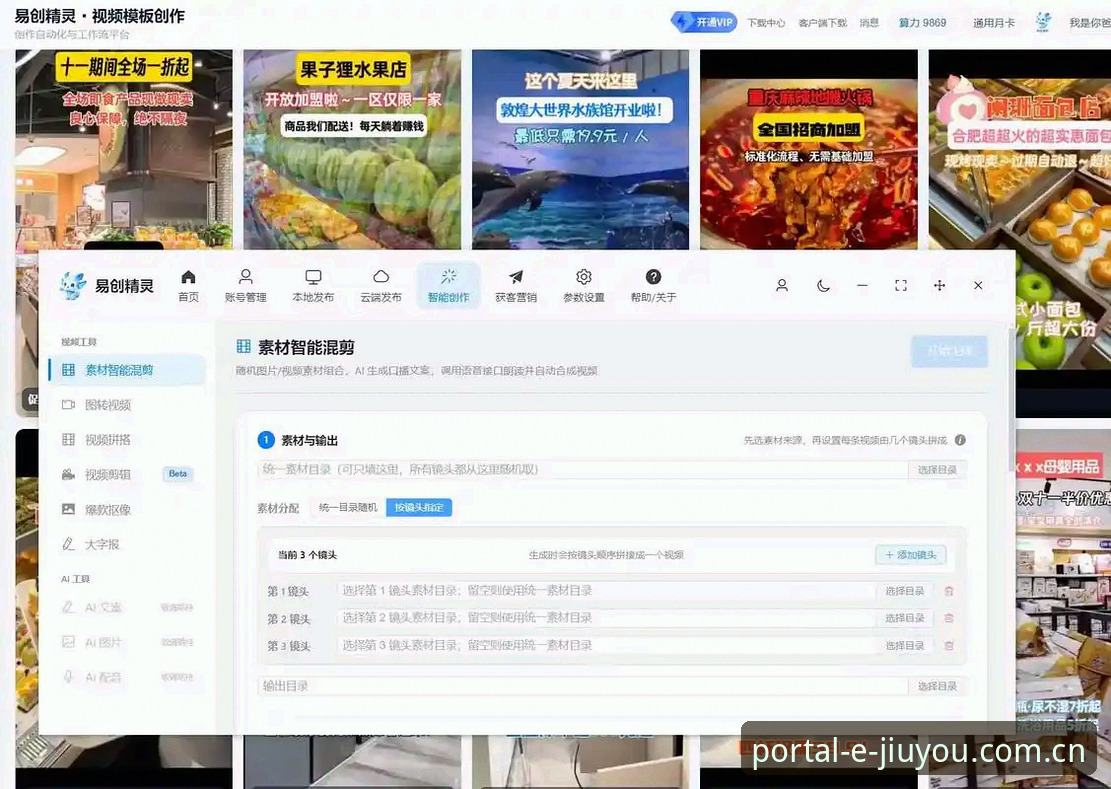
Task: Open AI 图片 sidebar item
Action: coord(128,642)
